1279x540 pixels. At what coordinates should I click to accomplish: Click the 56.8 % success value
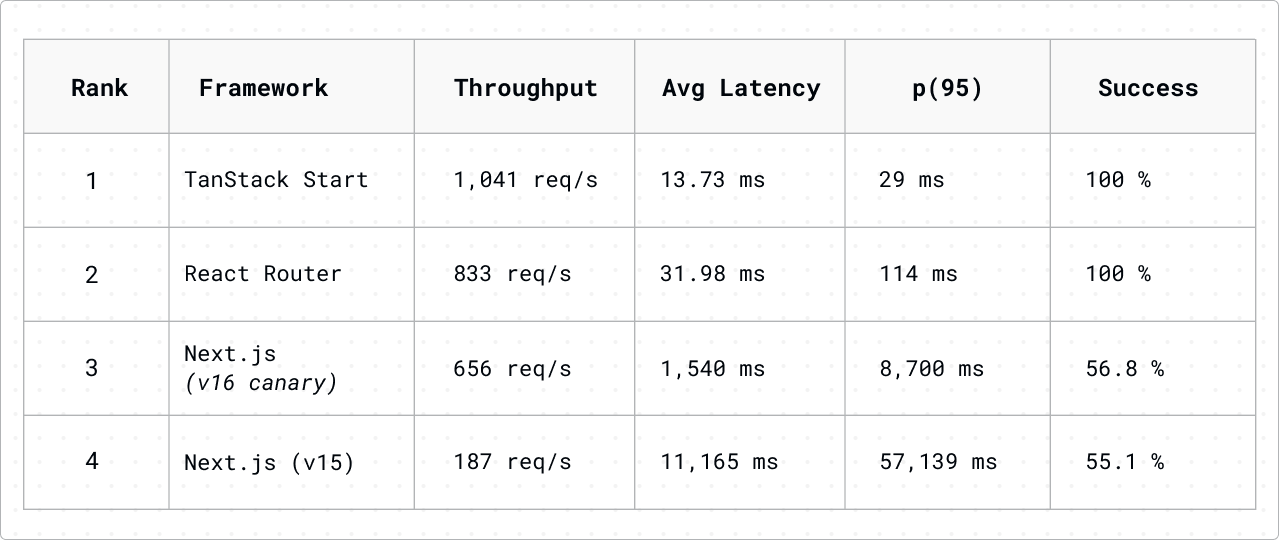click(1124, 368)
